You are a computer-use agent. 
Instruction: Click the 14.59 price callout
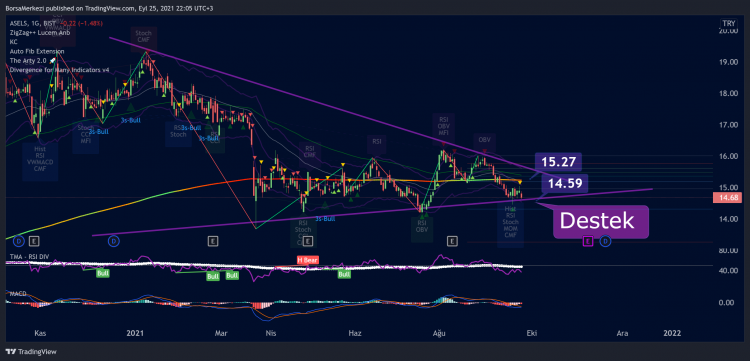pos(565,183)
